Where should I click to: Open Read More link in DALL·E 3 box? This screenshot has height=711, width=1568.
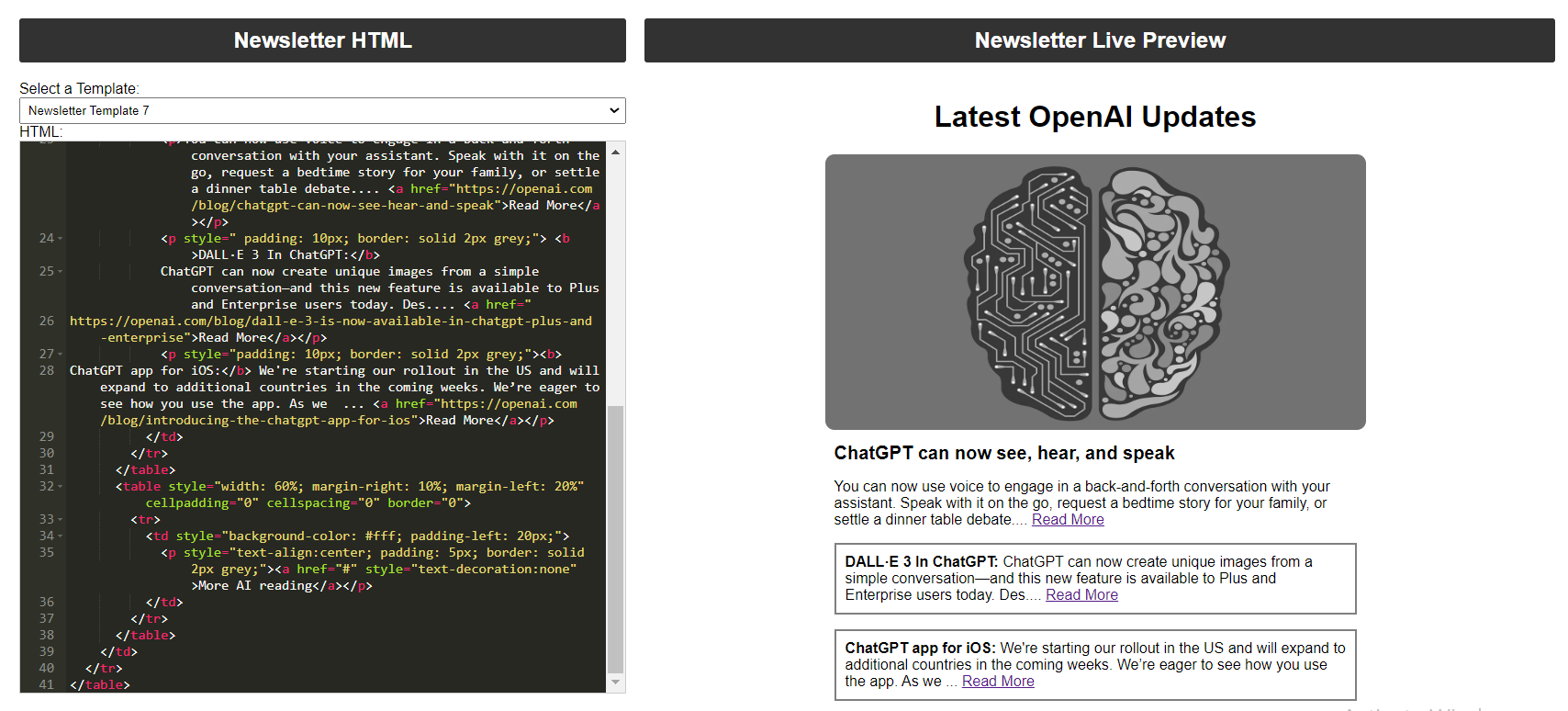point(1081,595)
